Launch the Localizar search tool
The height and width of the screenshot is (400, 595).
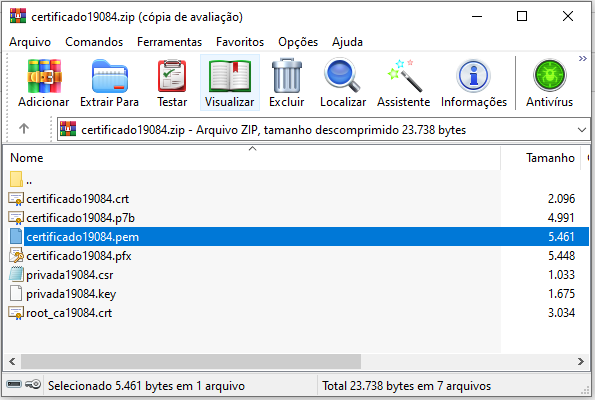343,83
